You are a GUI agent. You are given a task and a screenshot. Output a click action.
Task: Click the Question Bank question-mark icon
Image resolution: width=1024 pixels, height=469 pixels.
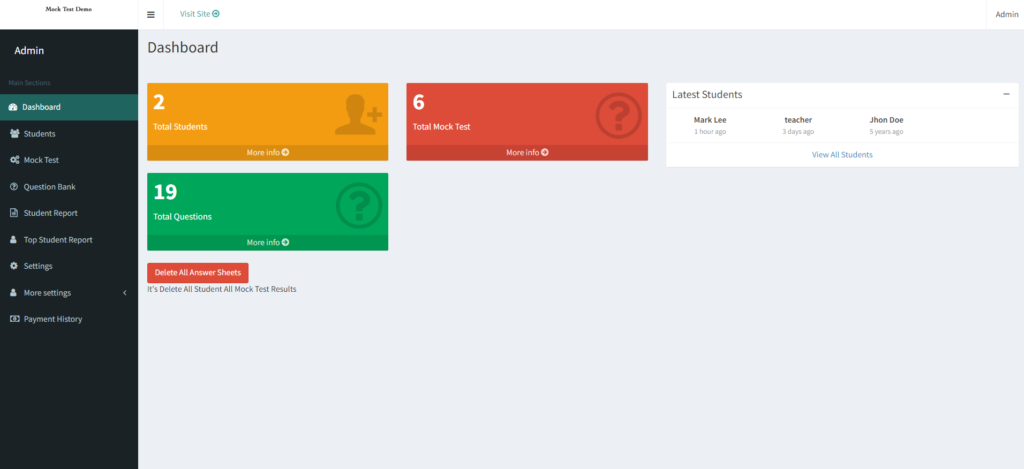13,187
